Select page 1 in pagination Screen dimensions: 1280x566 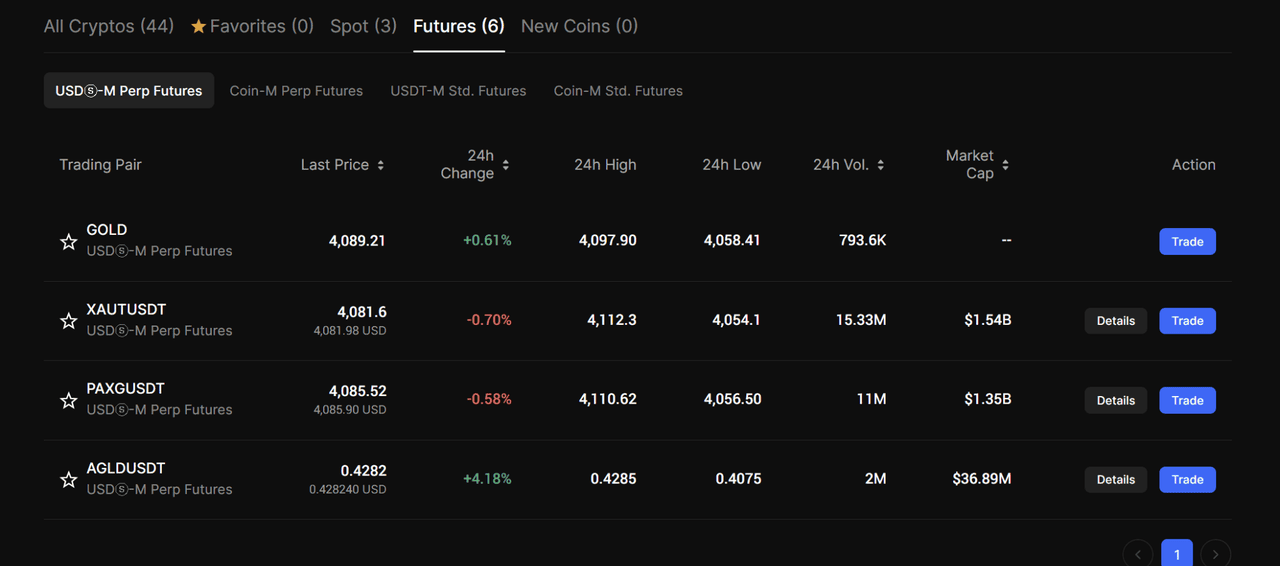[x=1177, y=554]
